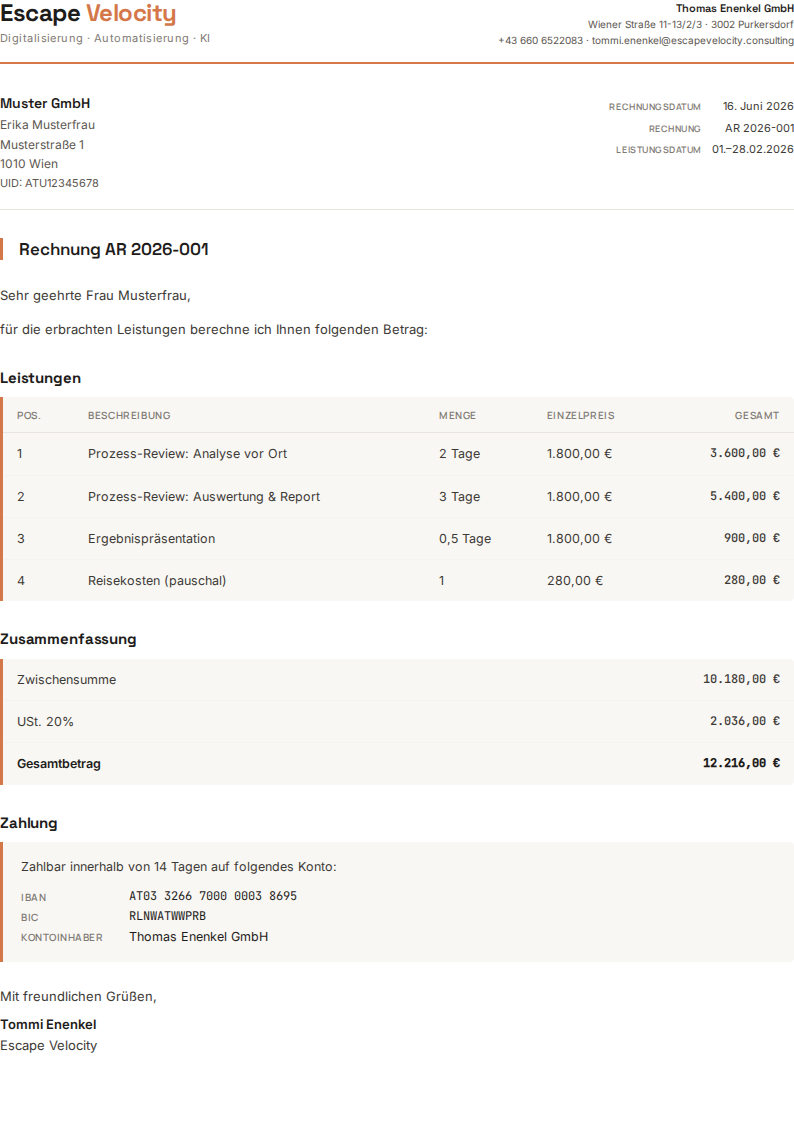The width and height of the screenshot is (794, 1123).
Task: Click salutation 'Sehr geehrte Frau Musterfrau,'
Action: pyautogui.click(x=95, y=295)
